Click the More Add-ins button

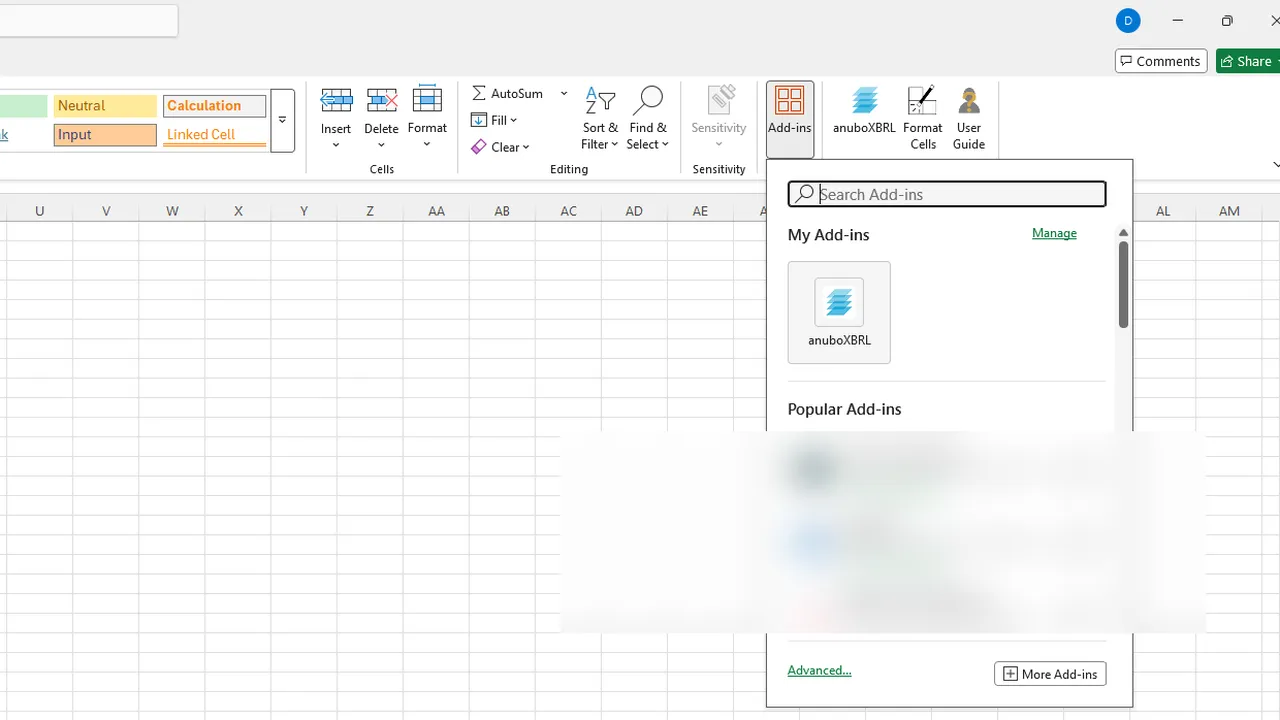pyautogui.click(x=1050, y=674)
